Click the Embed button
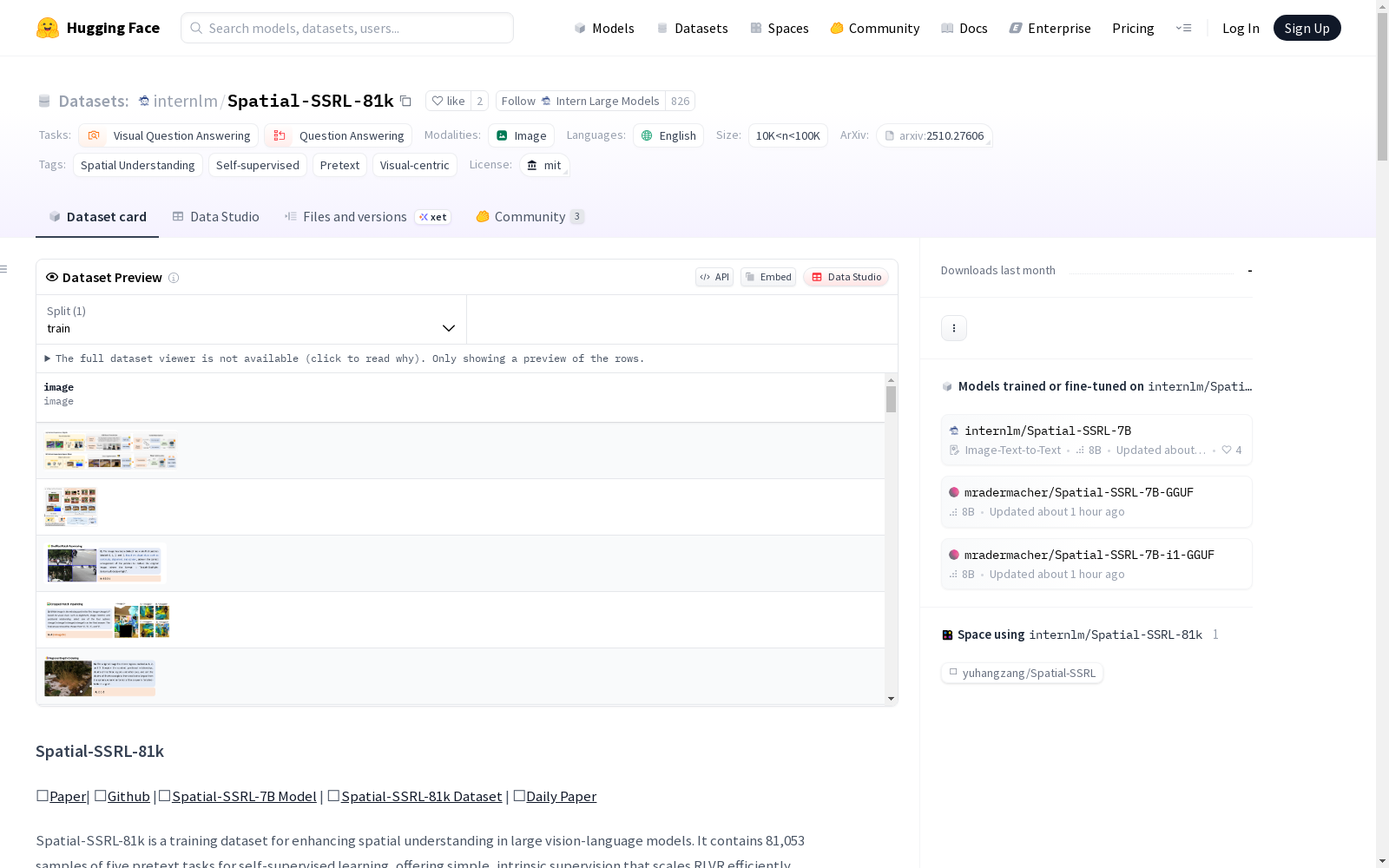The width and height of the screenshot is (1389, 868). 768,277
